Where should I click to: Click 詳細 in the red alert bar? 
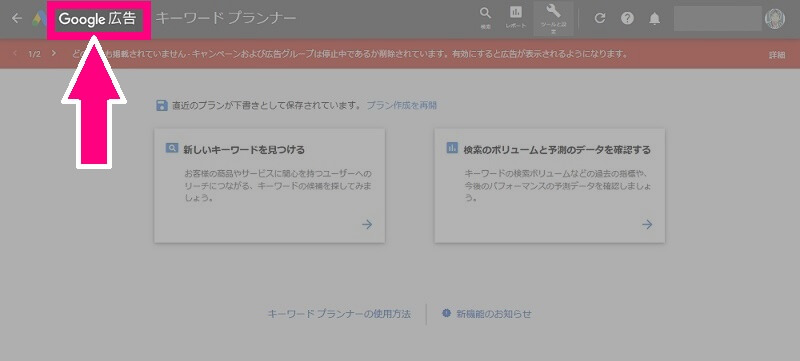(x=777, y=55)
